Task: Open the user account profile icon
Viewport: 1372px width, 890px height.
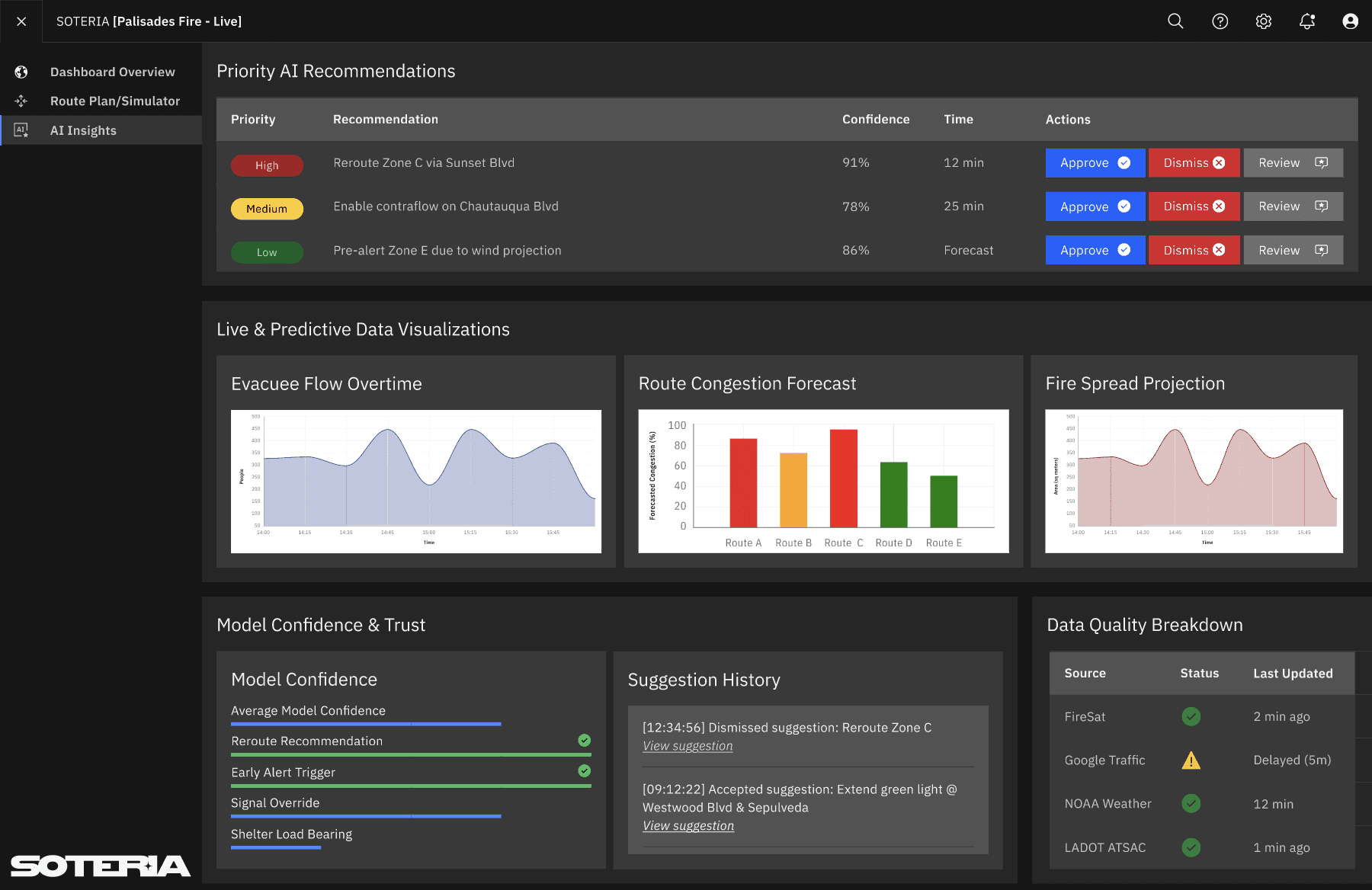Action: point(1350,21)
